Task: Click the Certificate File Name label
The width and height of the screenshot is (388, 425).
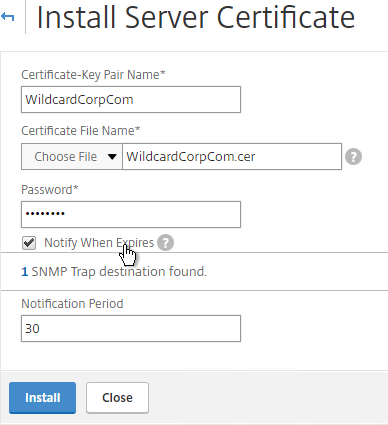Action: (x=81, y=131)
